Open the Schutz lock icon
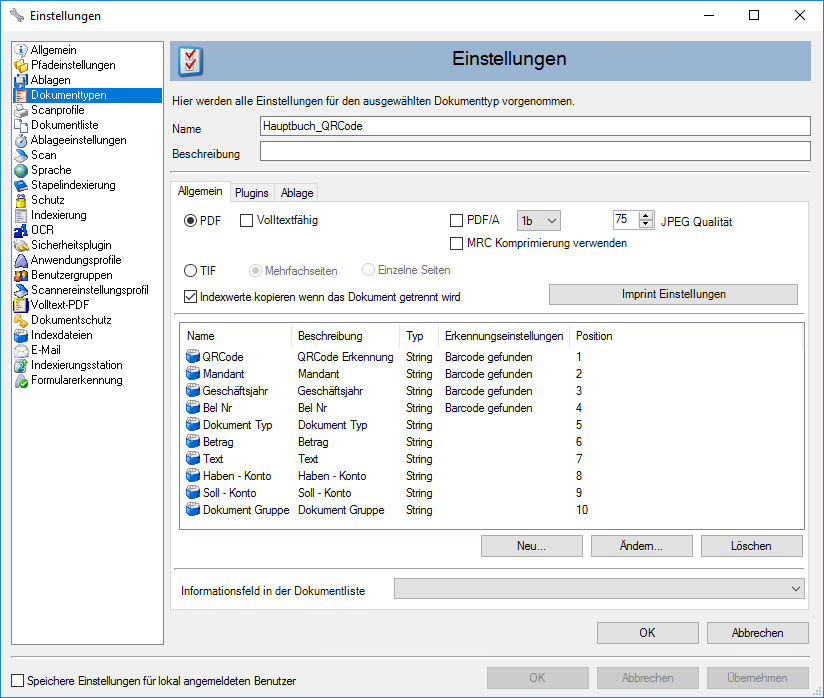Image resolution: width=824 pixels, height=698 pixels. coord(21,200)
